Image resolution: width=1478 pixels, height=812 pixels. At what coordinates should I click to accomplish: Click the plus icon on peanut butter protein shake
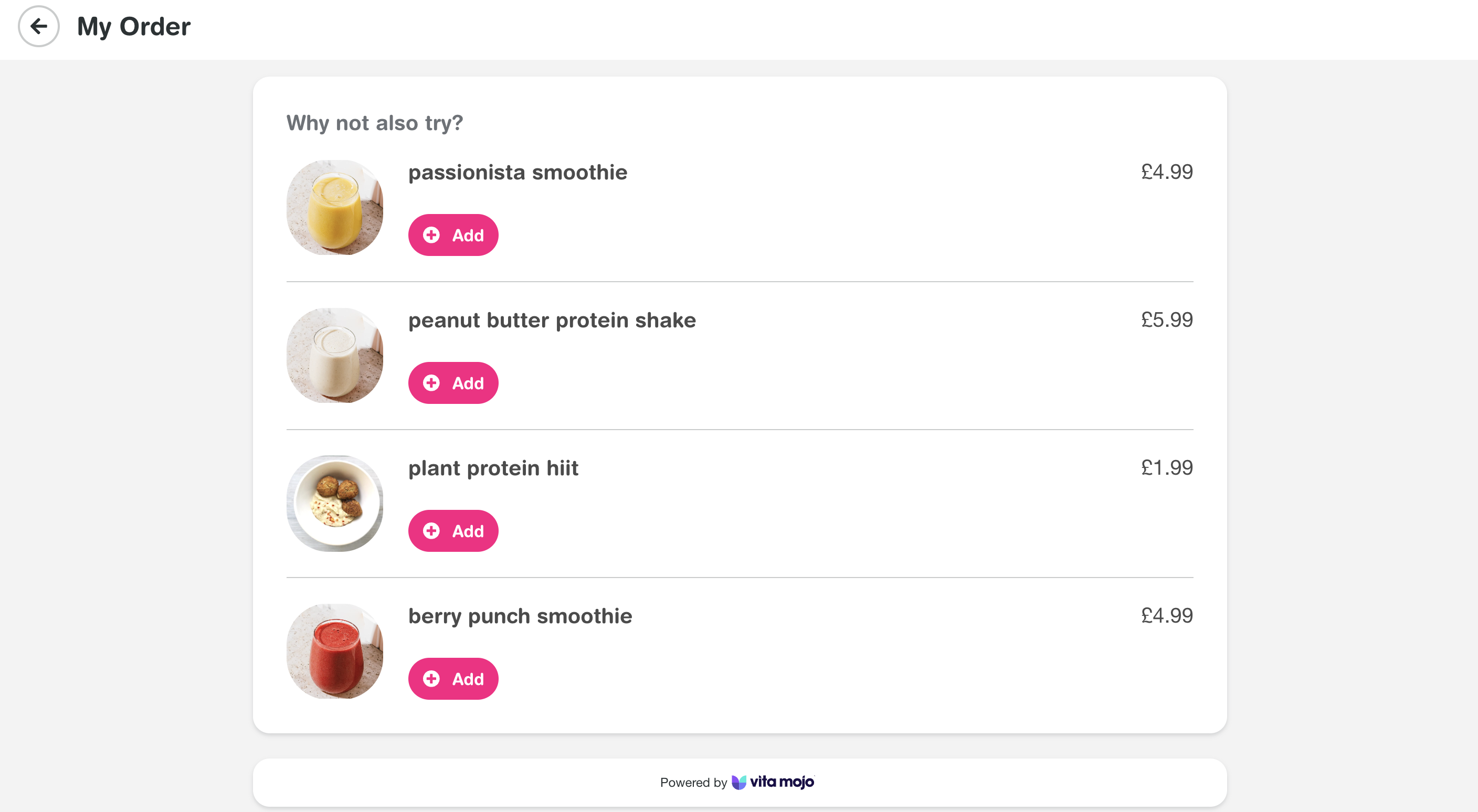pyautogui.click(x=431, y=382)
